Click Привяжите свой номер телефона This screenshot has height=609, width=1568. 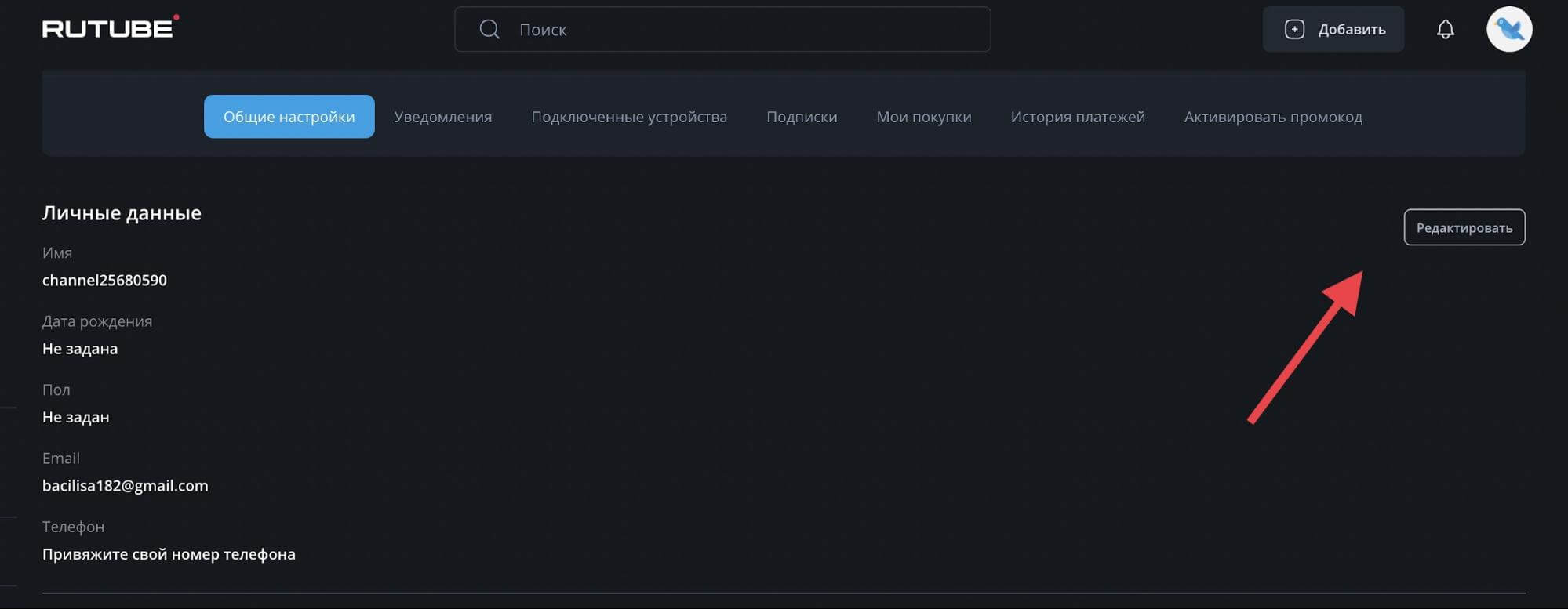click(169, 554)
